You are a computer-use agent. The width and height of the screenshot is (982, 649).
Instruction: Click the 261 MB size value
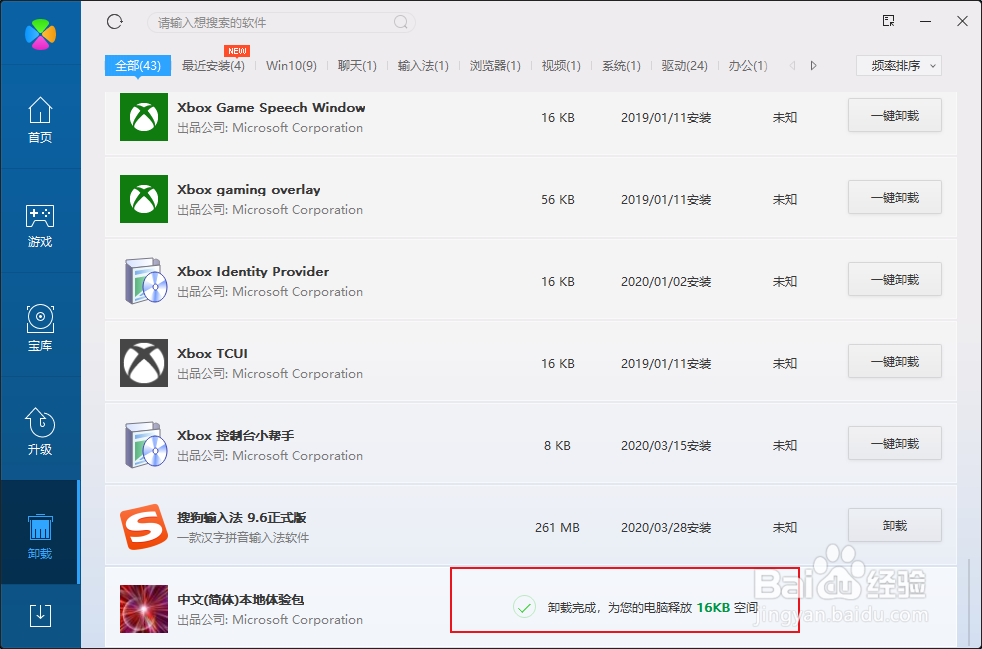(557, 527)
